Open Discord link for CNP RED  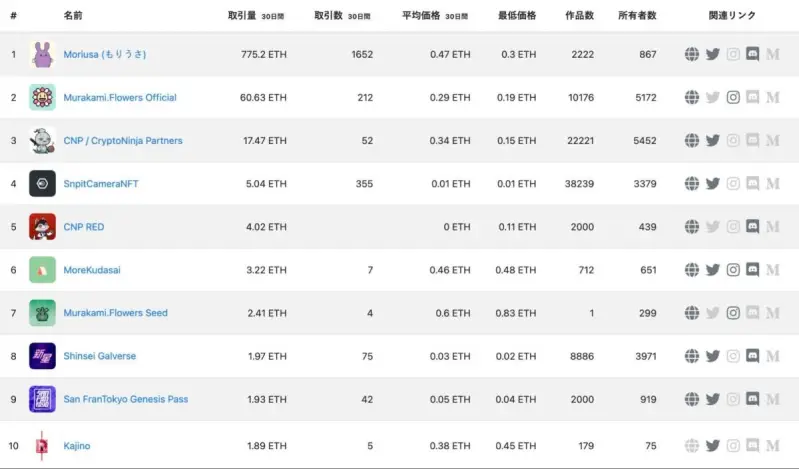753,226
